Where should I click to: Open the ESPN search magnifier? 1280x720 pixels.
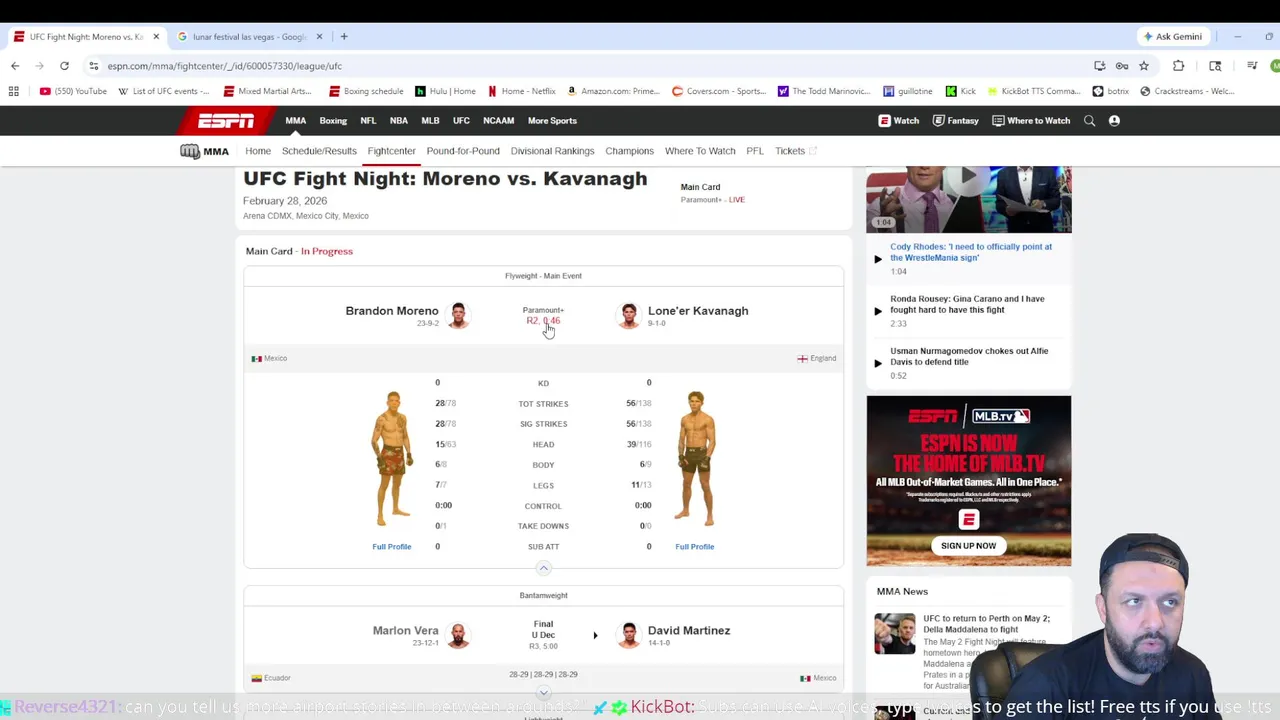(x=1089, y=121)
